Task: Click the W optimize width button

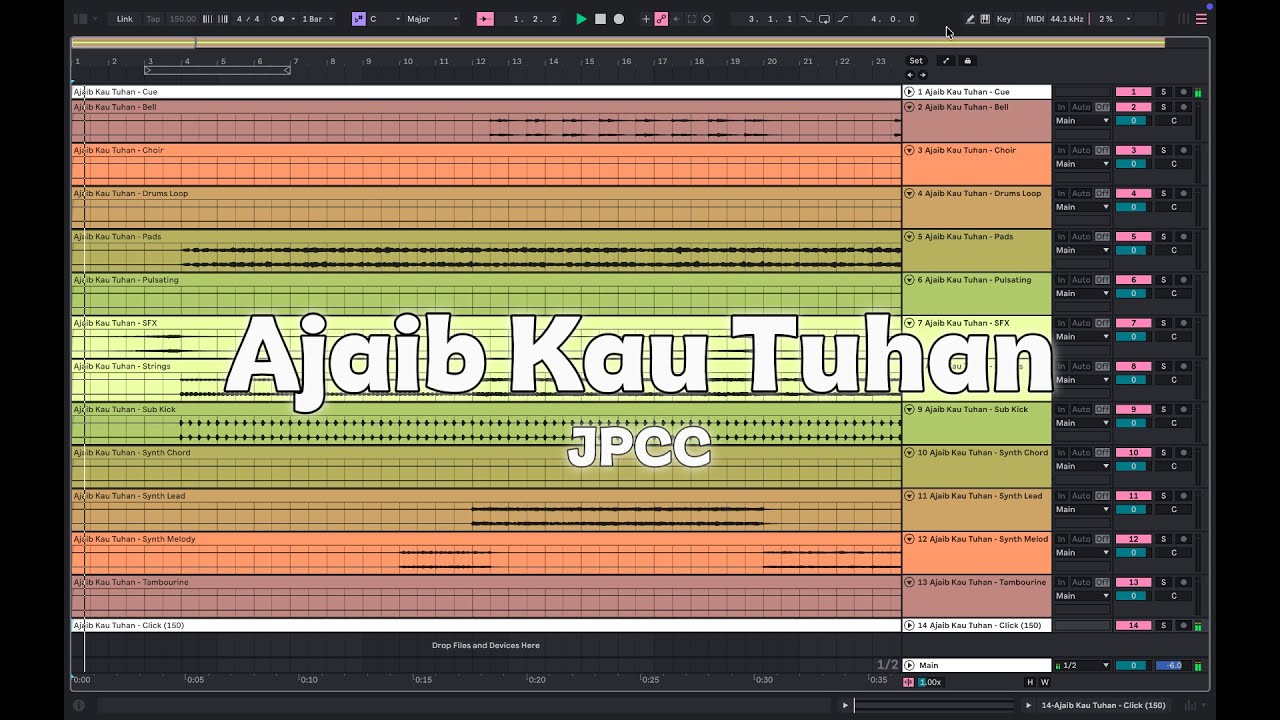Action: tap(1045, 682)
